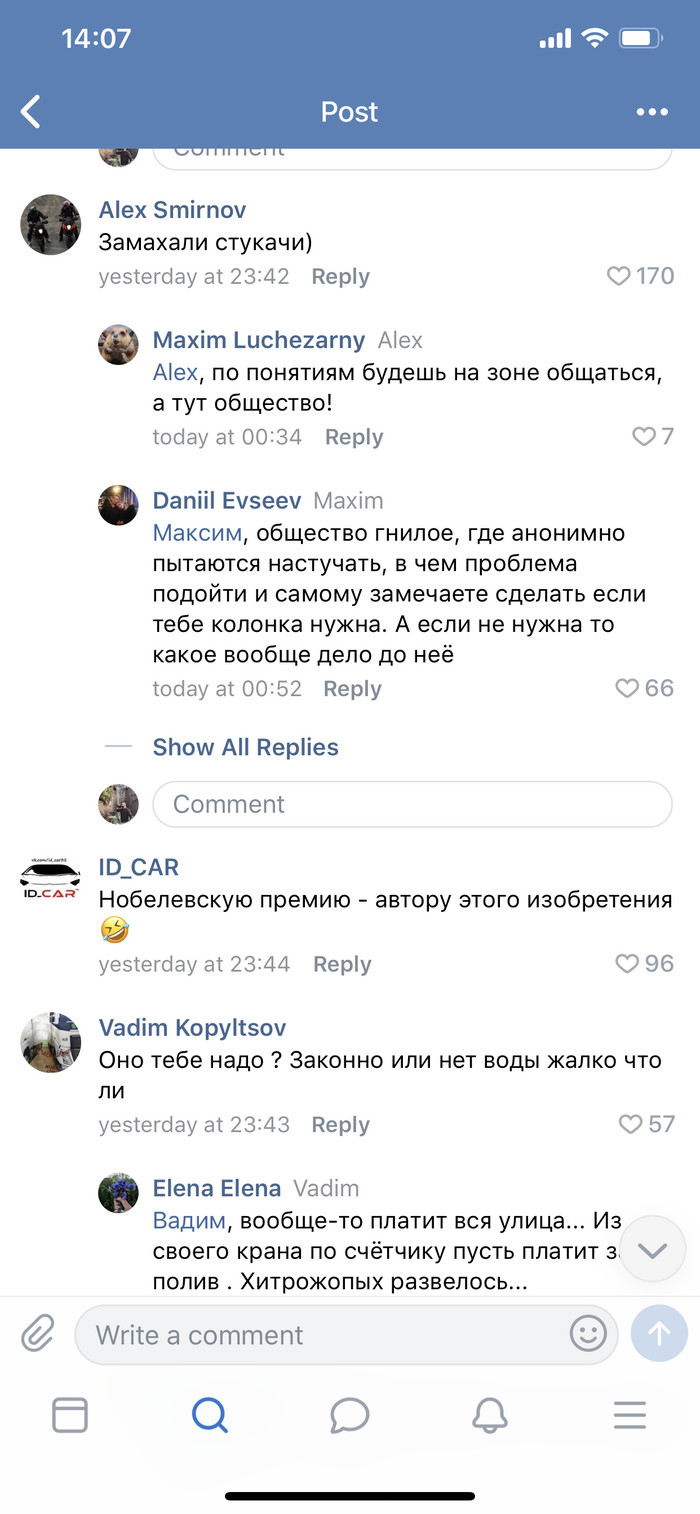
Task: Reply to Maxim Luchezarny's comment
Action: [354, 437]
